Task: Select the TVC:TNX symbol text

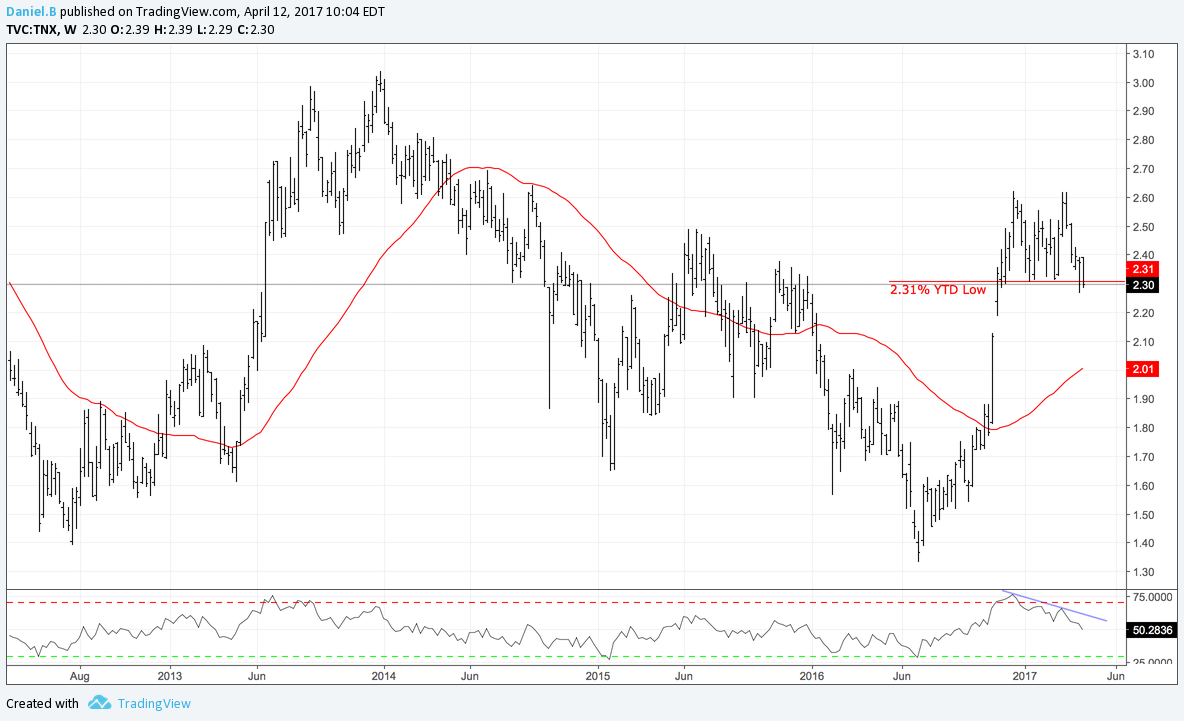Action: pos(31,30)
